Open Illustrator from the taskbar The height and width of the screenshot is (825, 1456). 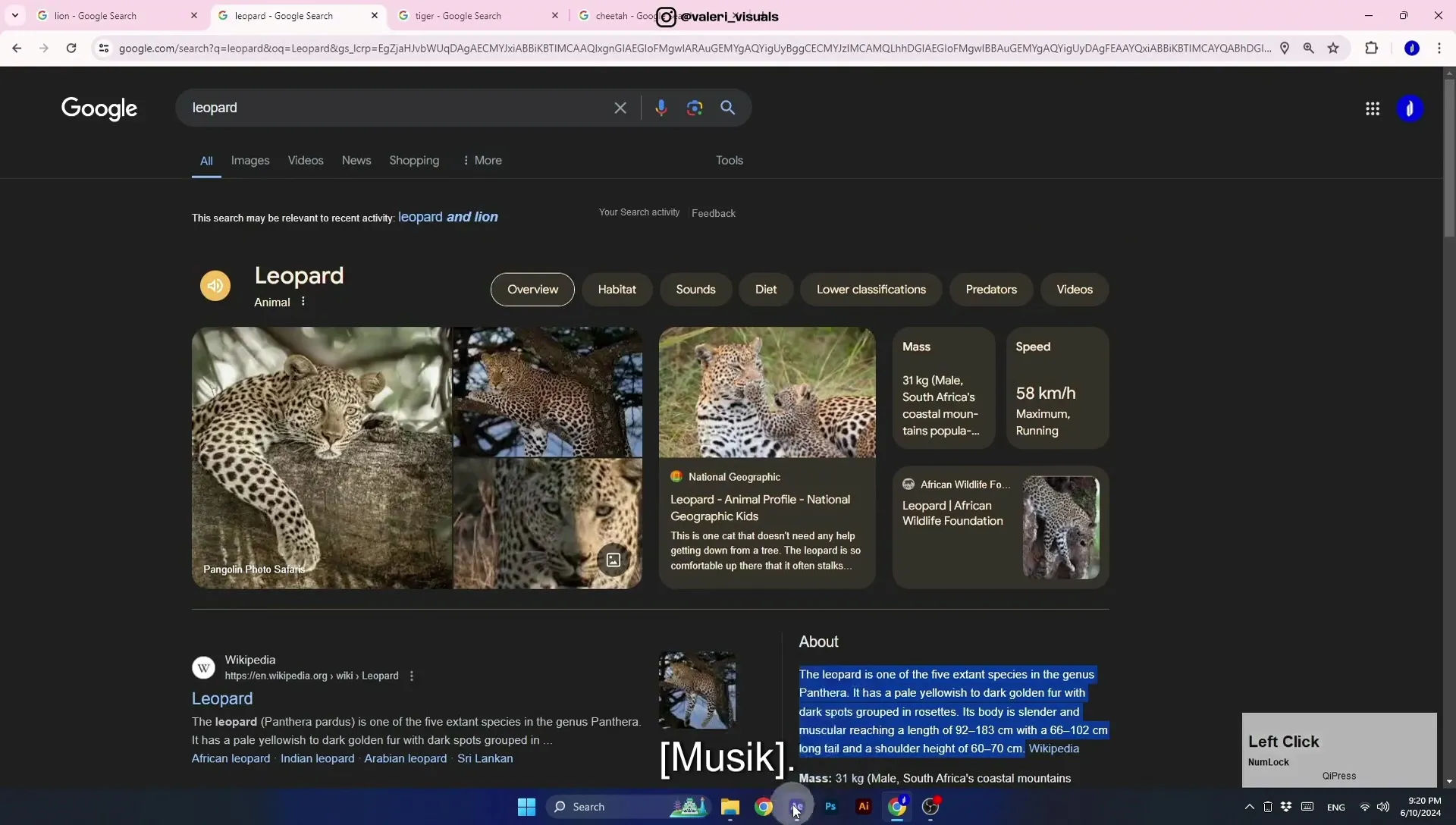(x=863, y=807)
